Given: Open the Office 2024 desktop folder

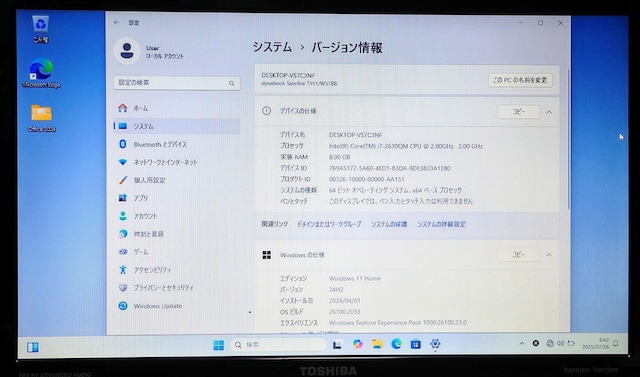Looking at the screenshot, I should (42, 118).
